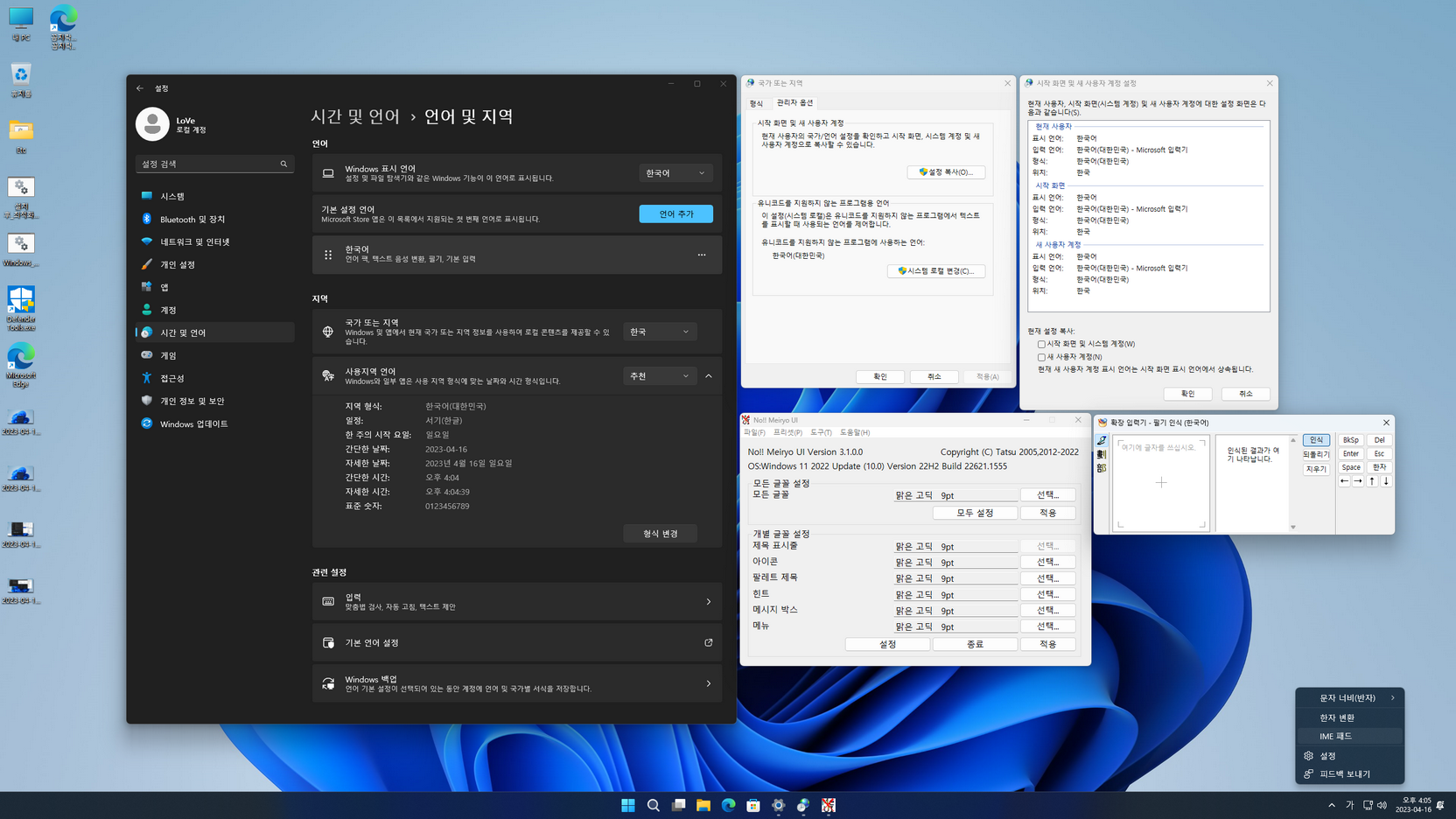Open Bluetooth 및 장치 in Settings sidebar

click(x=215, y=219)
